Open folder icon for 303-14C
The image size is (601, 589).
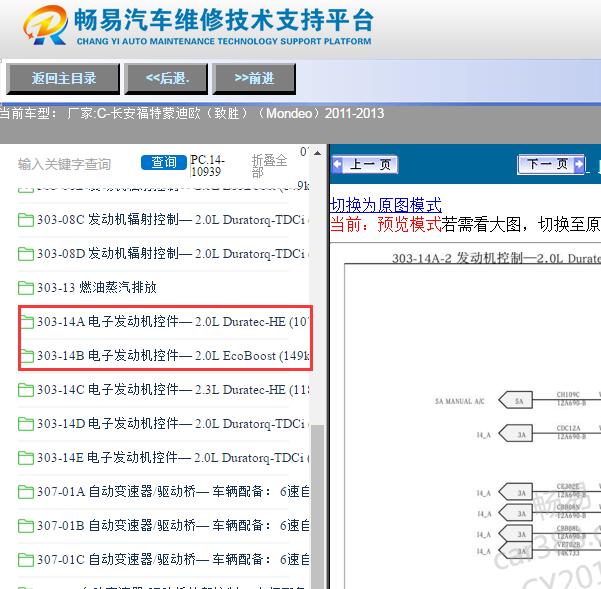click(x=26, y=390)
